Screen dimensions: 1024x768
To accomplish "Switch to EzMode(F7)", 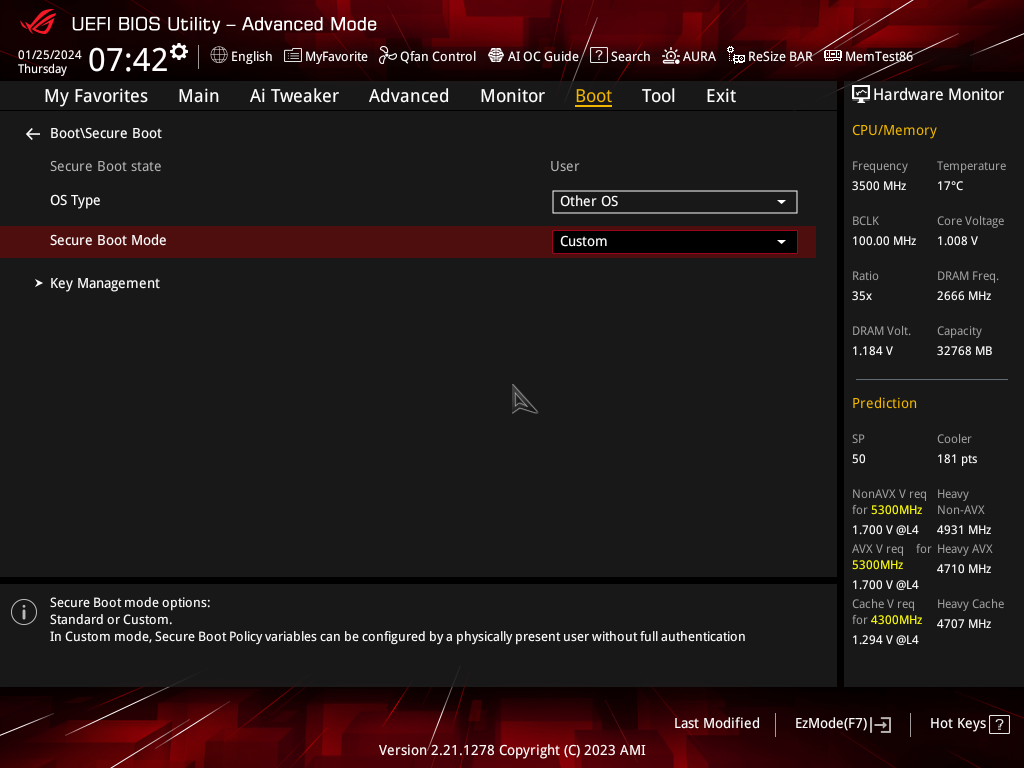I will click(x=842, y=724).
